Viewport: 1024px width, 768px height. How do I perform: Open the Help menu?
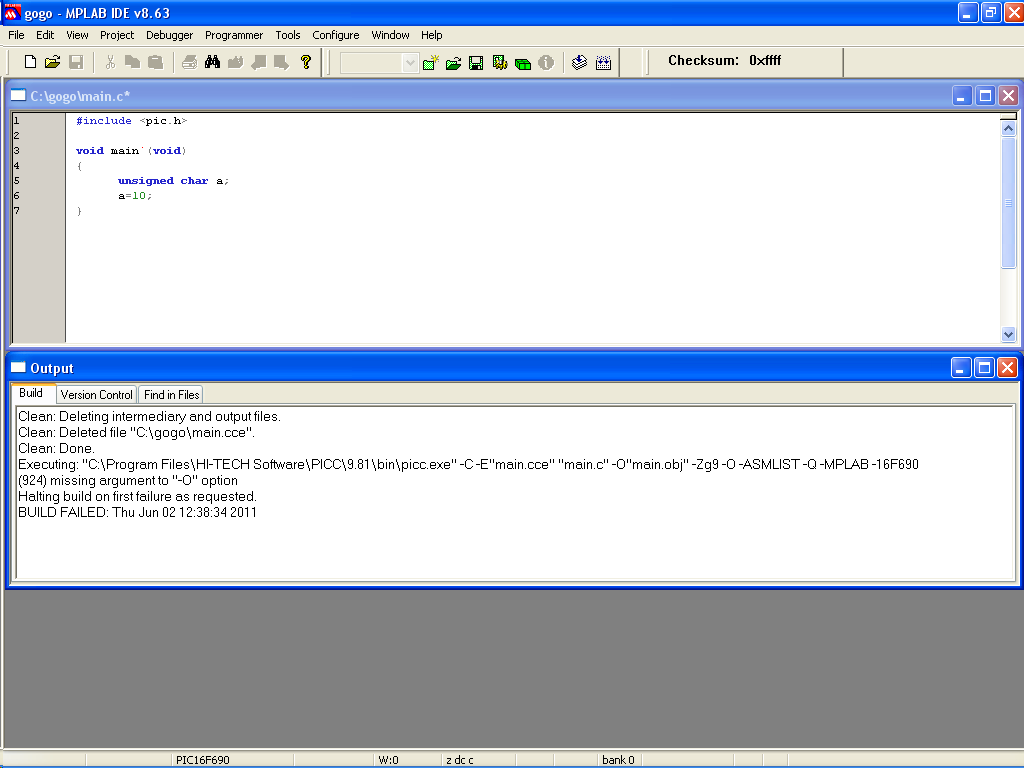pos(431,35)
